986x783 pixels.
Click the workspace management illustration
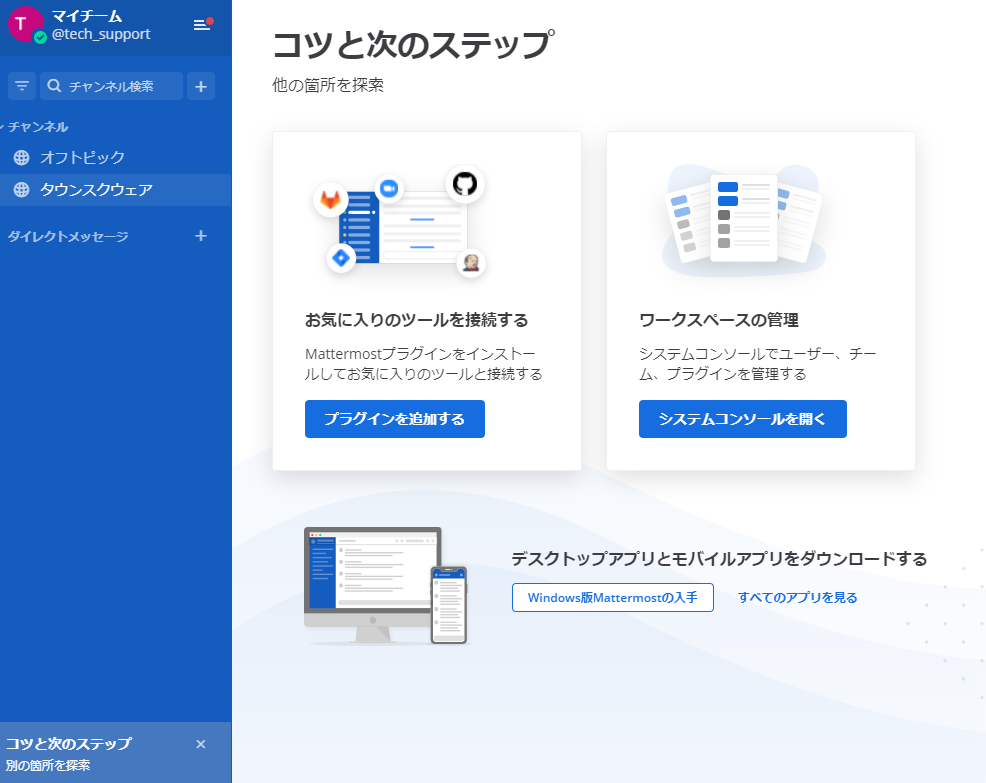coord(744,219)
